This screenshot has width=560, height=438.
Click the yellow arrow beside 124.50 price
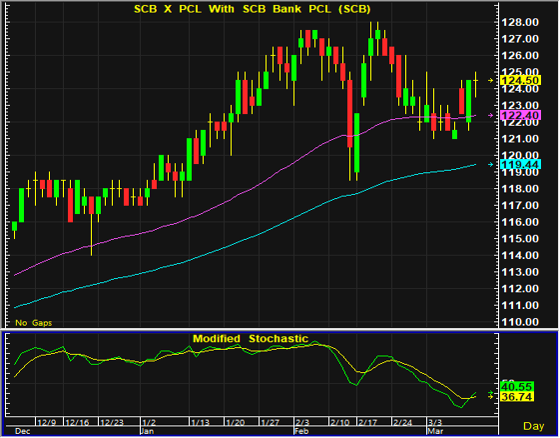click(x=490, y=81)
